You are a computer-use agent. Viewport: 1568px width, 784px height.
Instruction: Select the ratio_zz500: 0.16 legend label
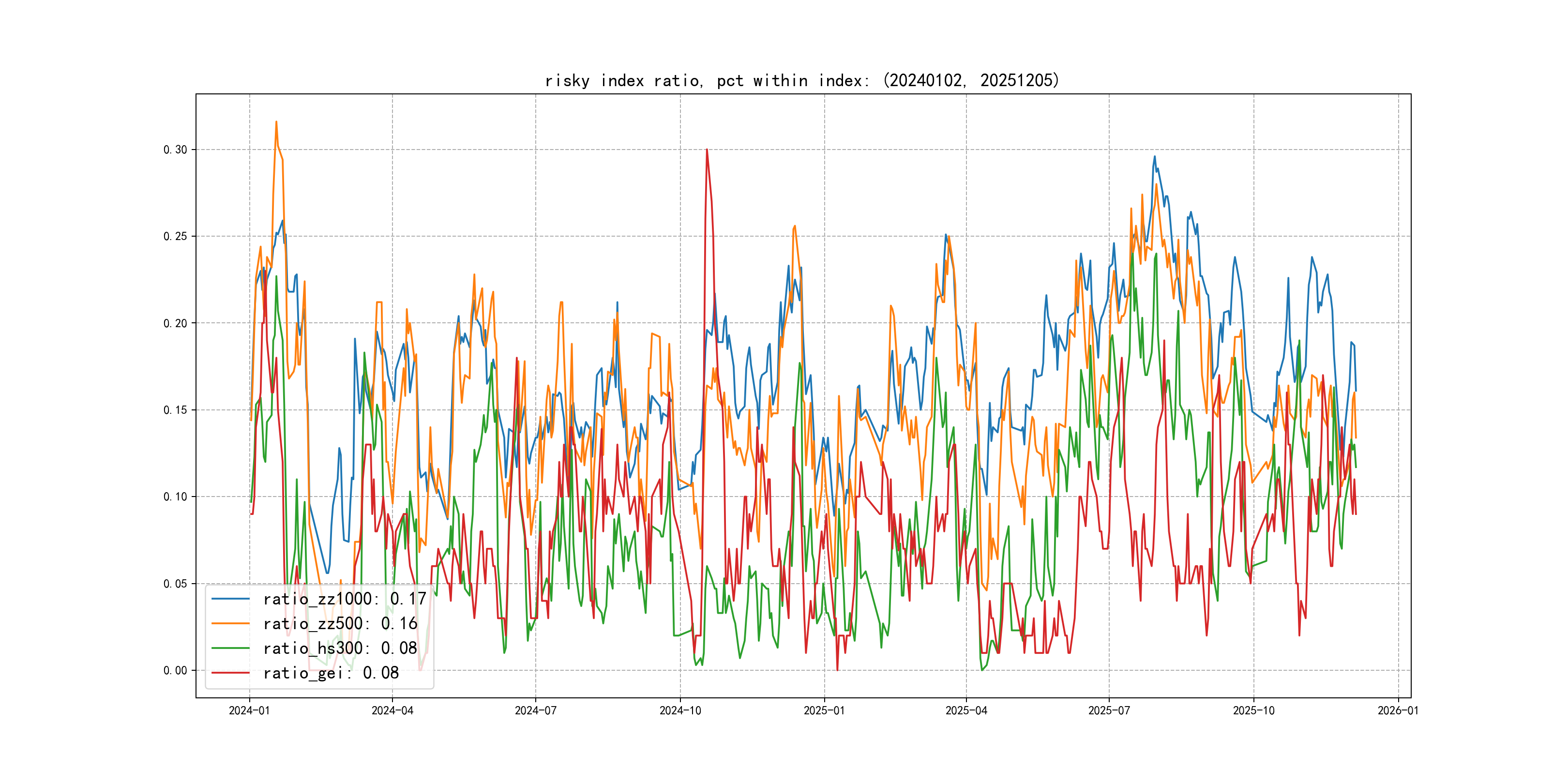click(x=340, y=623)
